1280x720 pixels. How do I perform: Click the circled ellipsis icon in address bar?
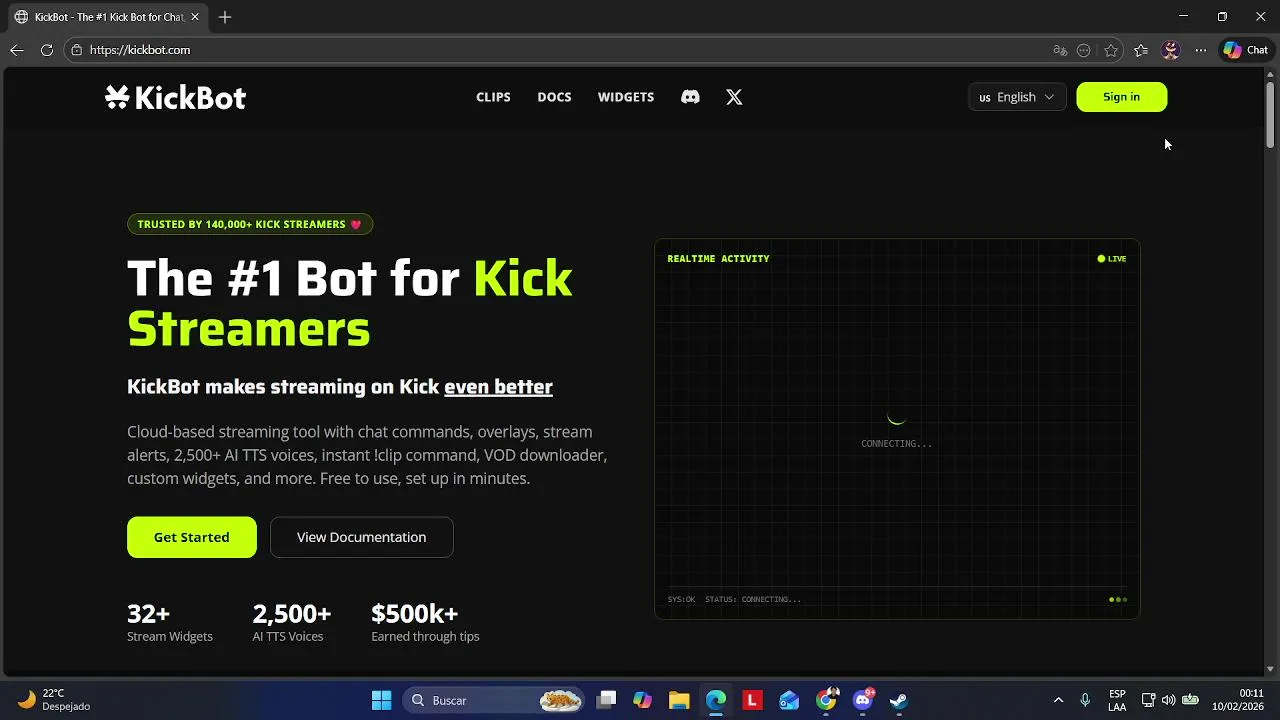(x=1084, y=50)
